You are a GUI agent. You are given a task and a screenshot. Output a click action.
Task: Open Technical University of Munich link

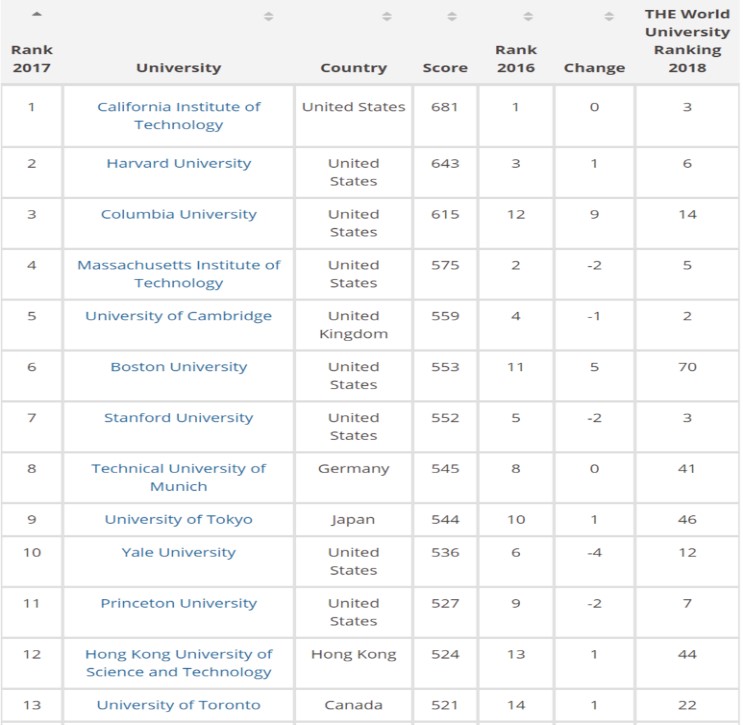tap(179, 477)
